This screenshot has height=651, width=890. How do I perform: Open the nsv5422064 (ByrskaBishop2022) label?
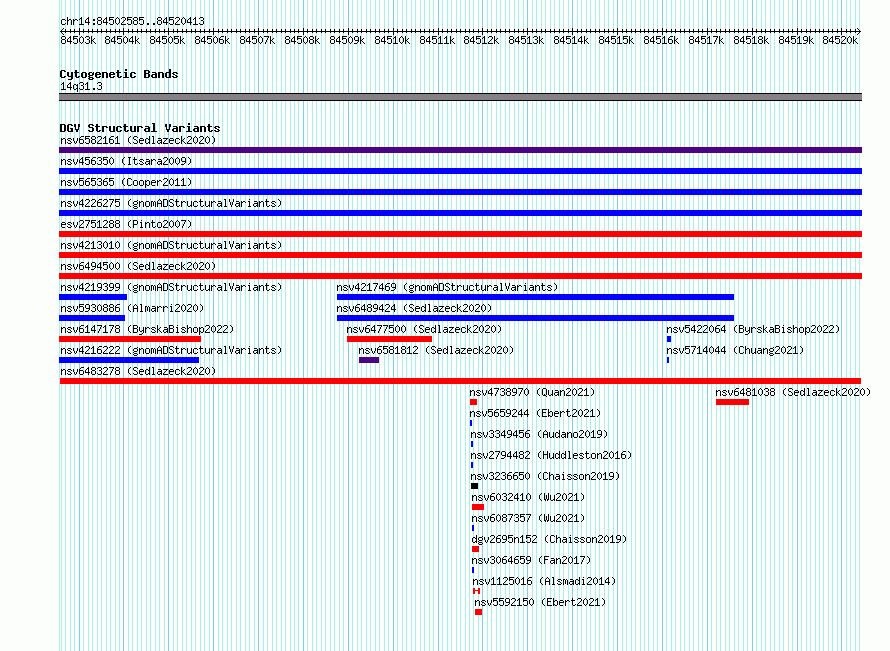[753, 329]
